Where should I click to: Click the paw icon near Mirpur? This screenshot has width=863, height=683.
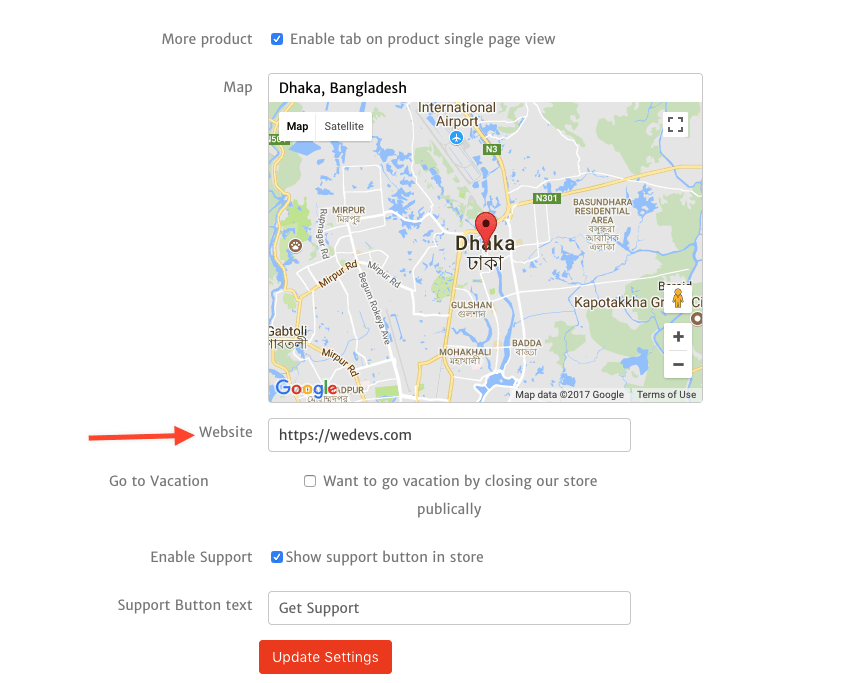pyautogui.click(x=296, y=245)
